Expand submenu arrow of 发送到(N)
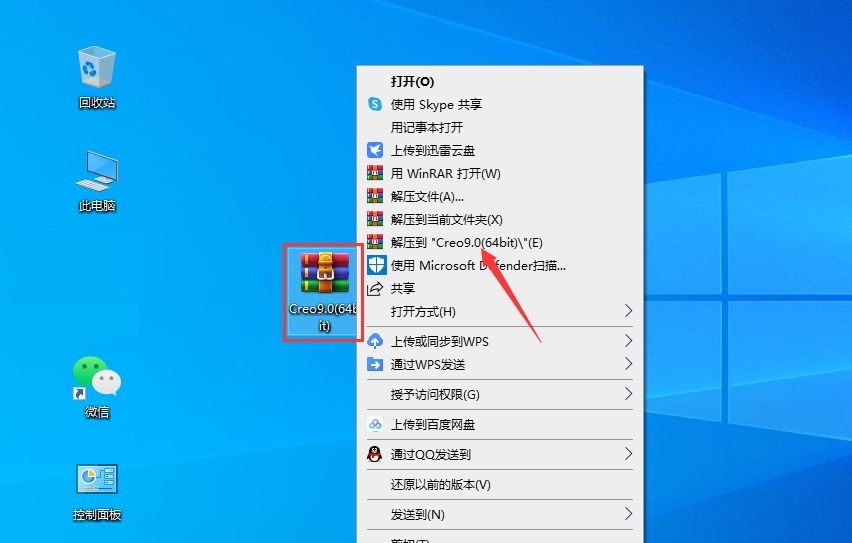 629,514
